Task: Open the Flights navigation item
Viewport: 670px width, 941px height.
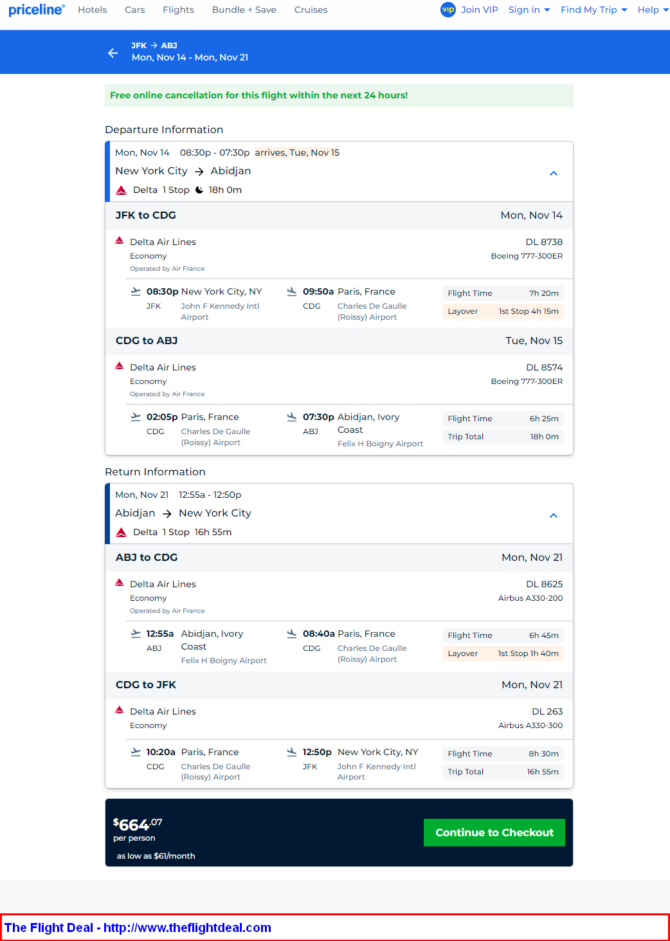Action: [x=178, y=10]
